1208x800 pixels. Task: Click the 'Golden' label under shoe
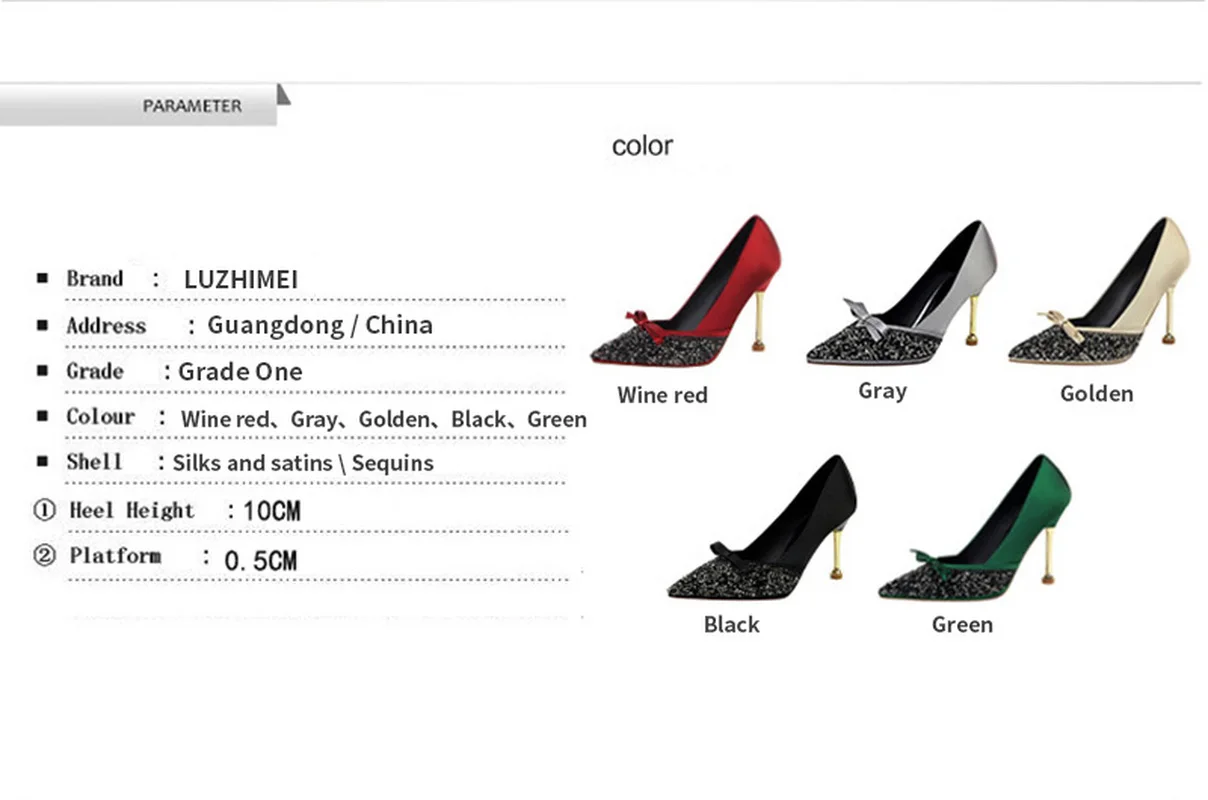(1097, 394)
